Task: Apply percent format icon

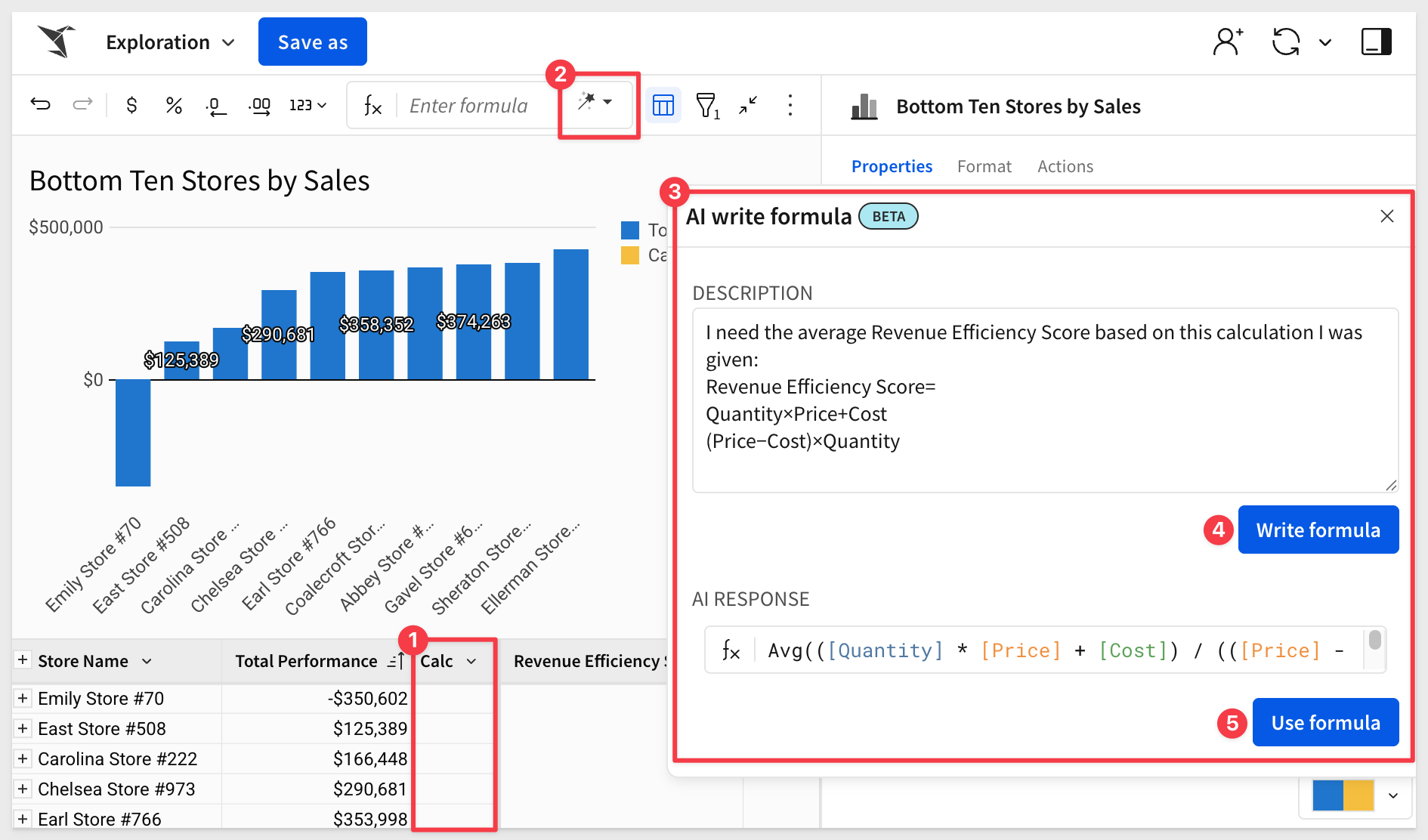Action: [x=174, y=105]
